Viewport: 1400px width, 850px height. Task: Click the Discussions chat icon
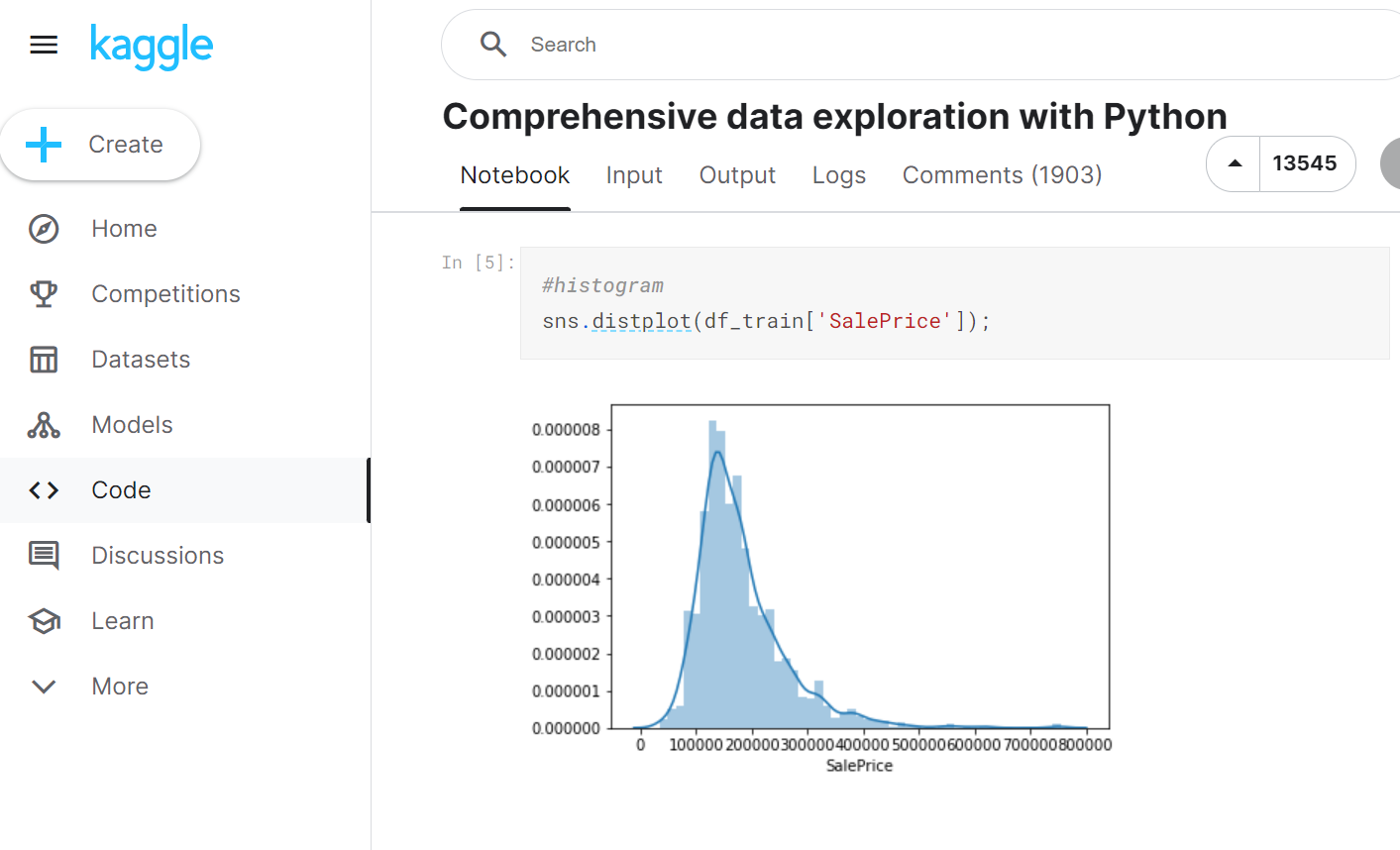pos(44,556)
